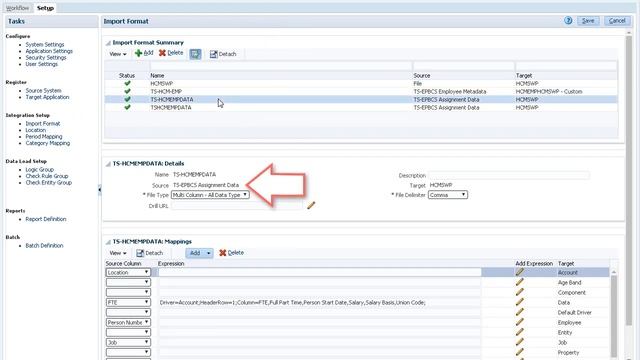Collapse the TS-HCMEMPDATA: Details section
The image size is (640, 360).
[108, 164]
